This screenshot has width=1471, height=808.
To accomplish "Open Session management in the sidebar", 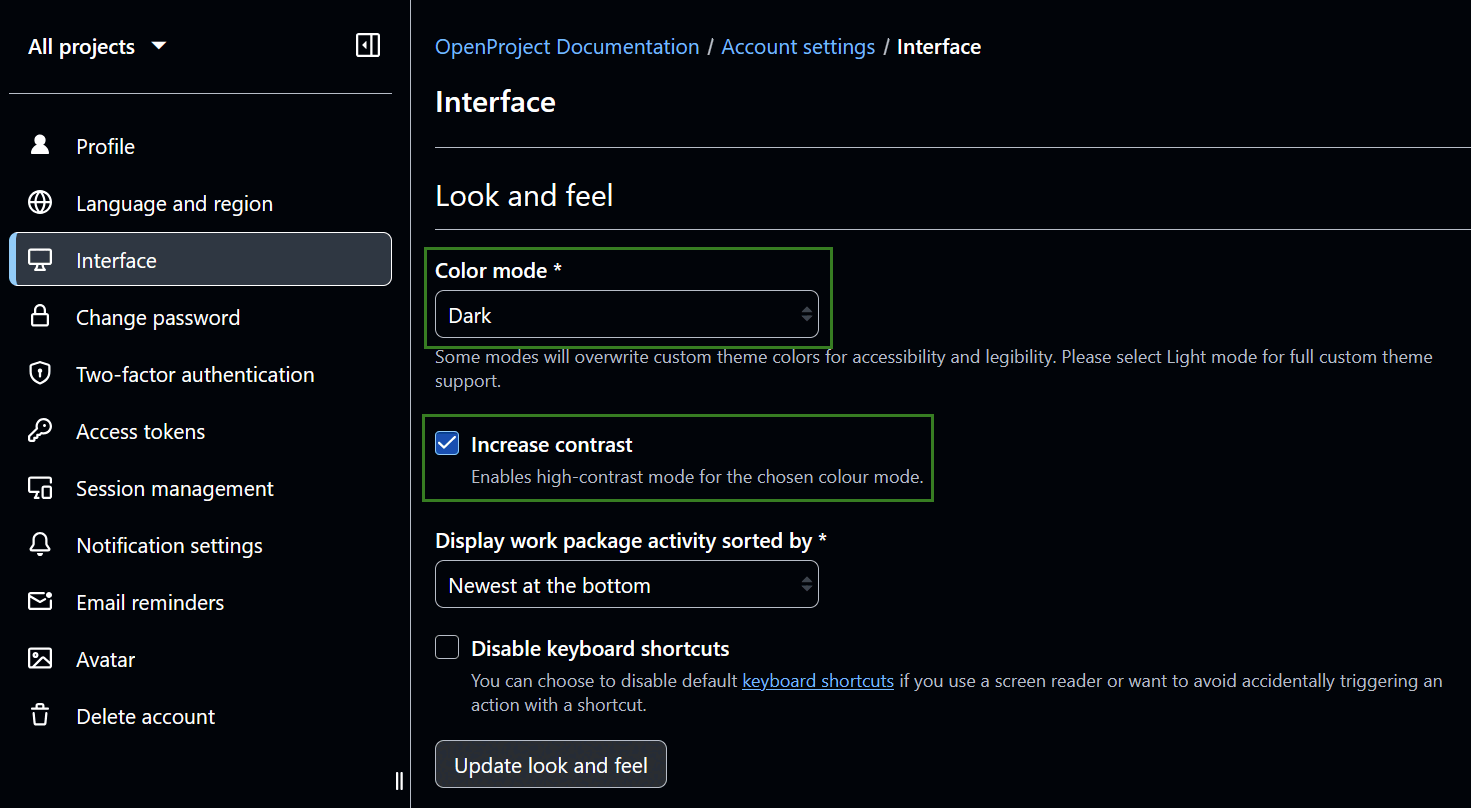I will (174, 488).
